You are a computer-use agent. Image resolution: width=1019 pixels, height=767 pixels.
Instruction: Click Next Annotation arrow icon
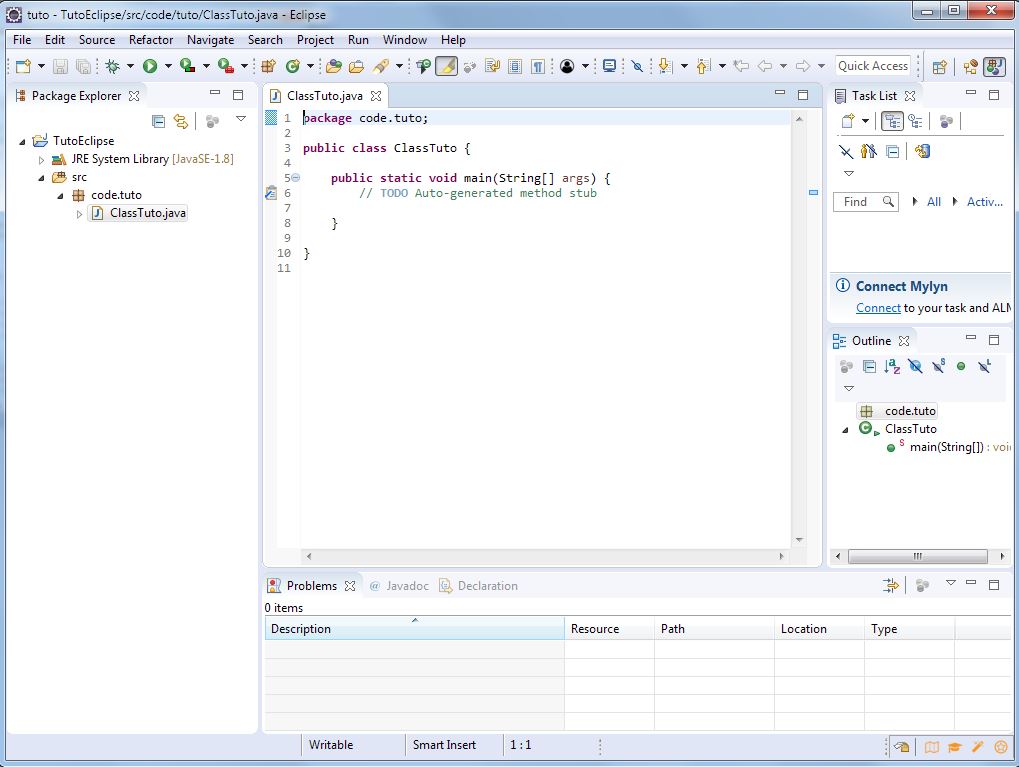tap(662, 66)
